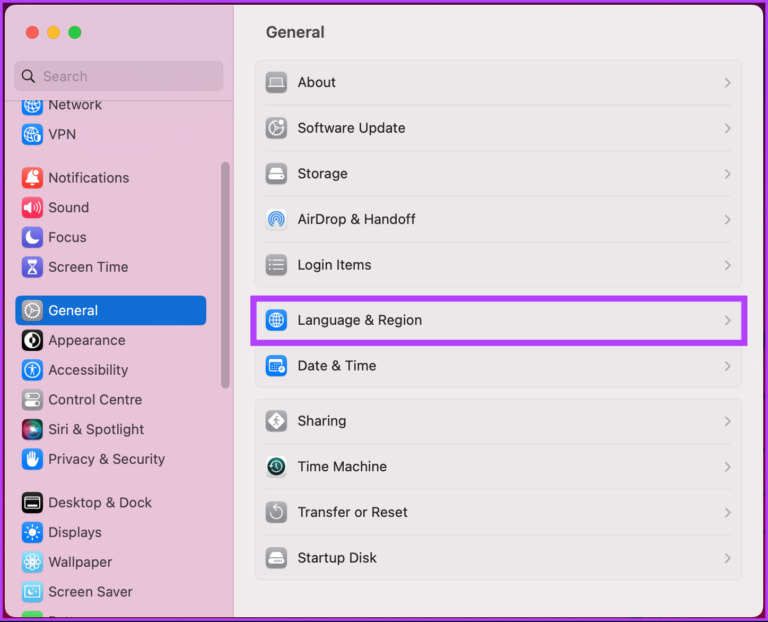Expand the Software Update row chevron
Viewport: 768px width, 622px height.
click(x=727, y=128)
